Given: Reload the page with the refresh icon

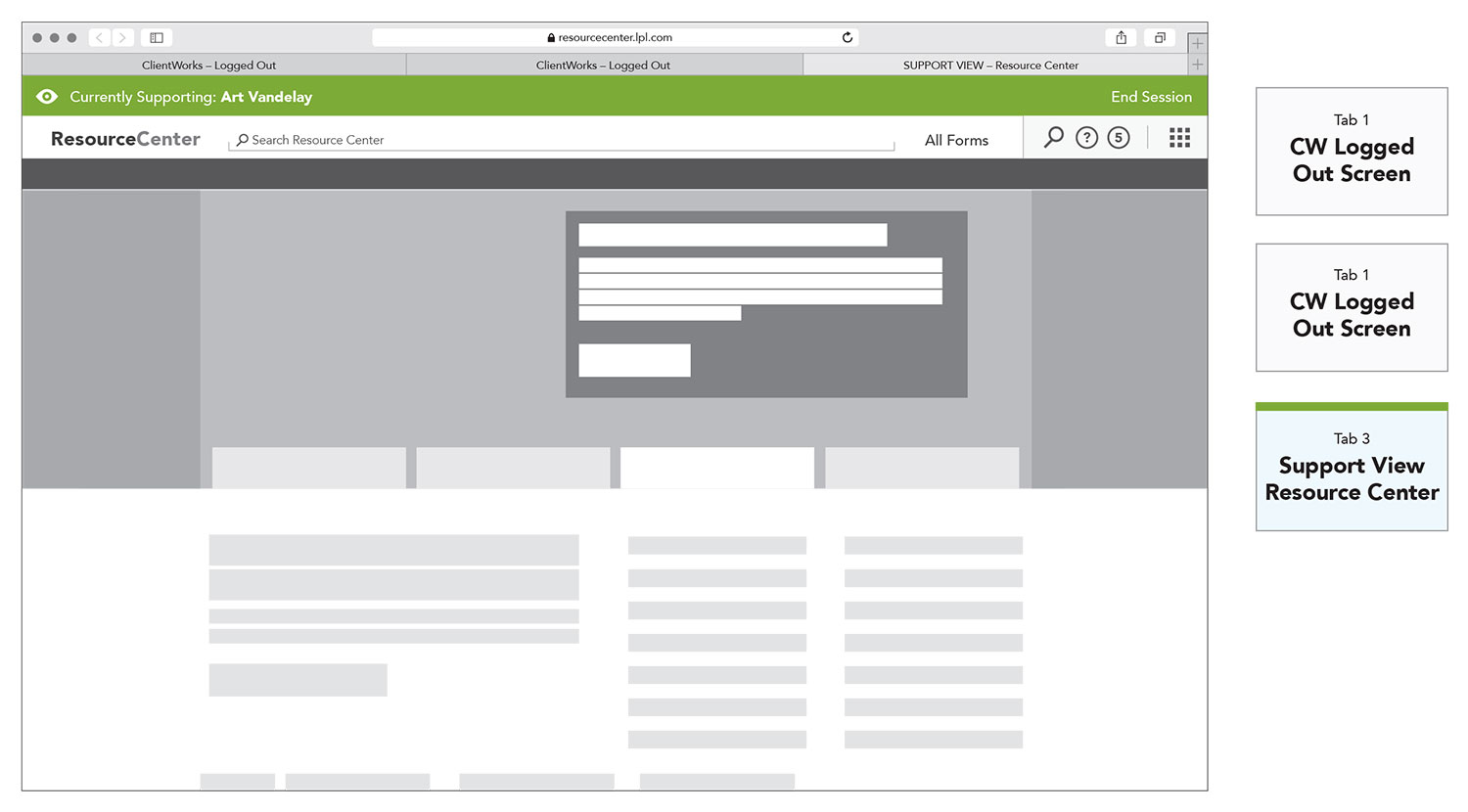Looking at the screenshot, I should [x=848, y=37].
